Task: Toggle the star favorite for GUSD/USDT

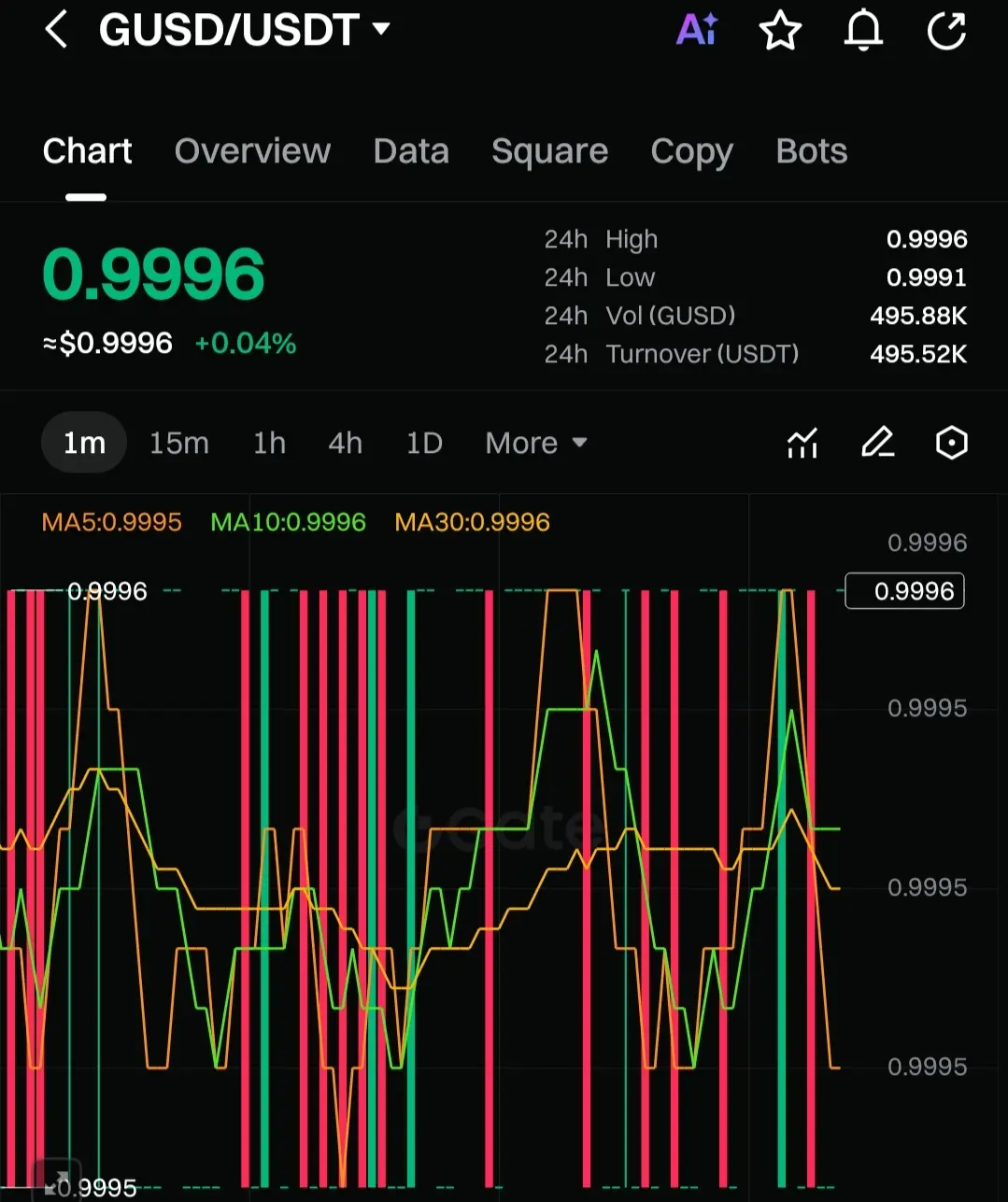Action: pyautogui.click(x=780, y=31)
